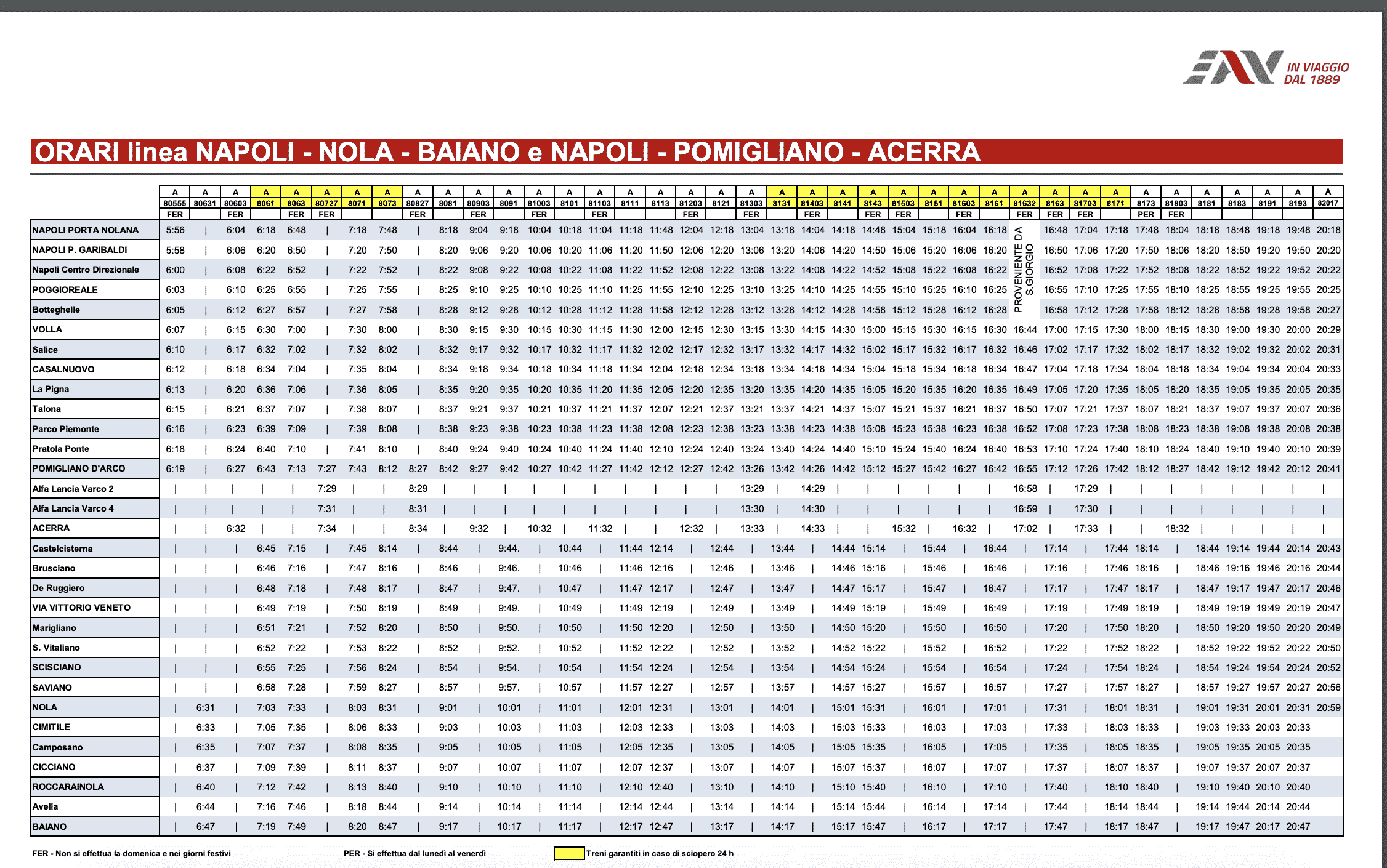This screenshot has height=868, width=1387.
Task: Select the VOLLA station label
Action: pyautogui.click(x=47, y=329)
